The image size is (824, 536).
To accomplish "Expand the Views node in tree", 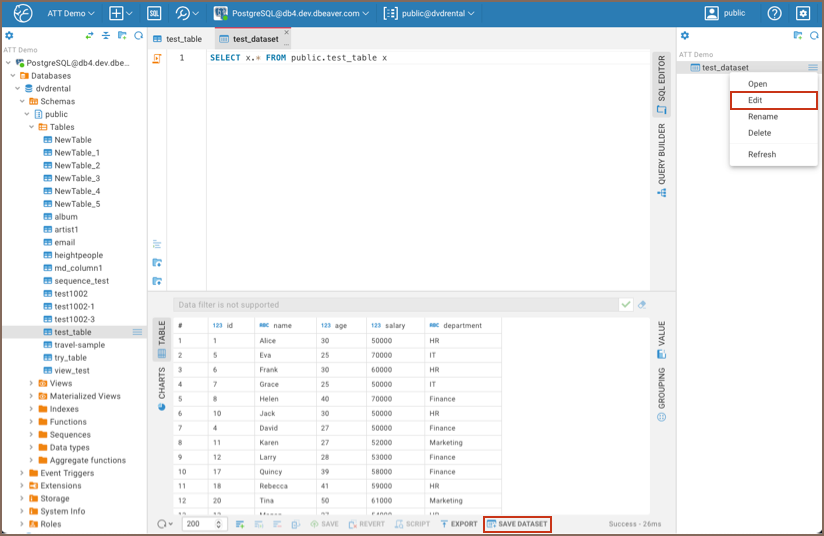I will 32,383.
